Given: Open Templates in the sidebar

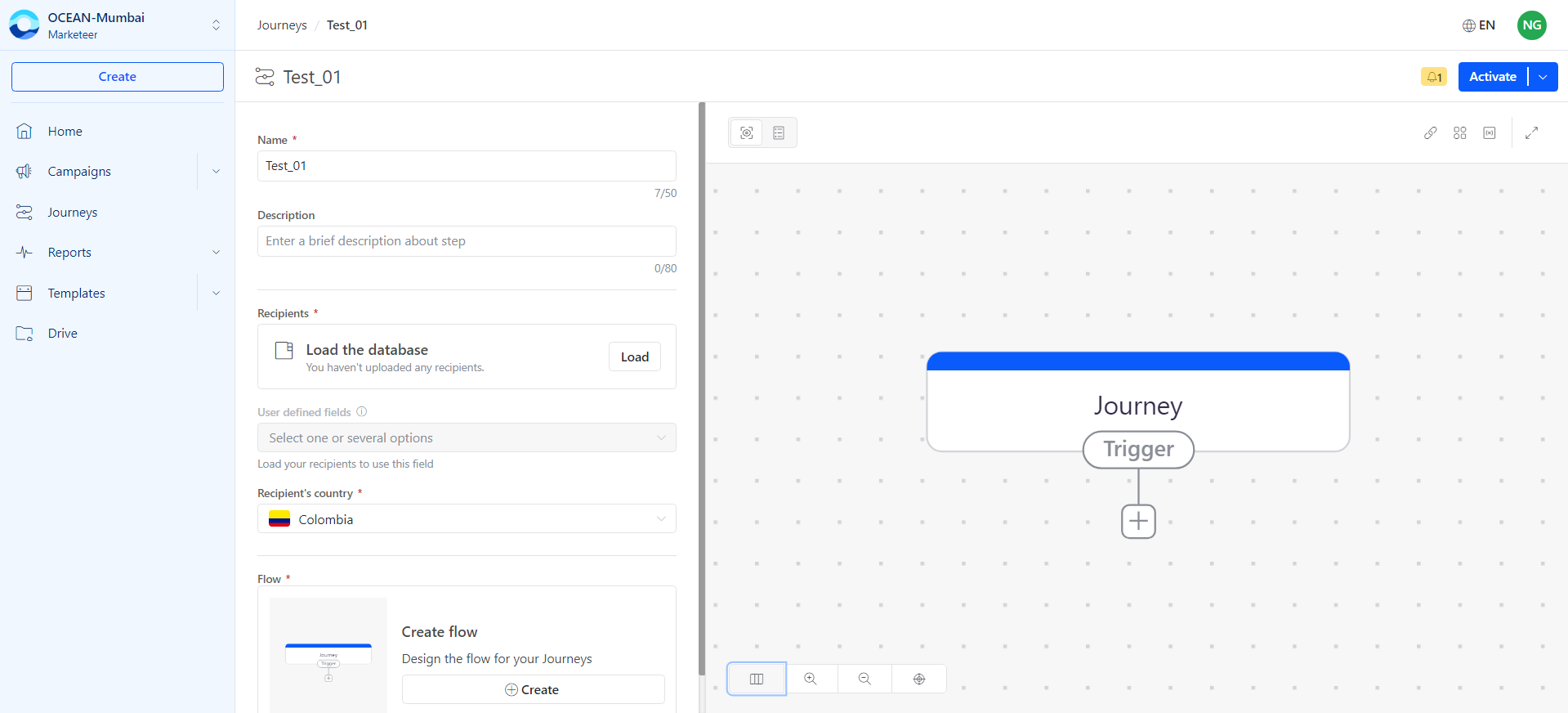Looking at the screenshot, I should tap(76, 293).
